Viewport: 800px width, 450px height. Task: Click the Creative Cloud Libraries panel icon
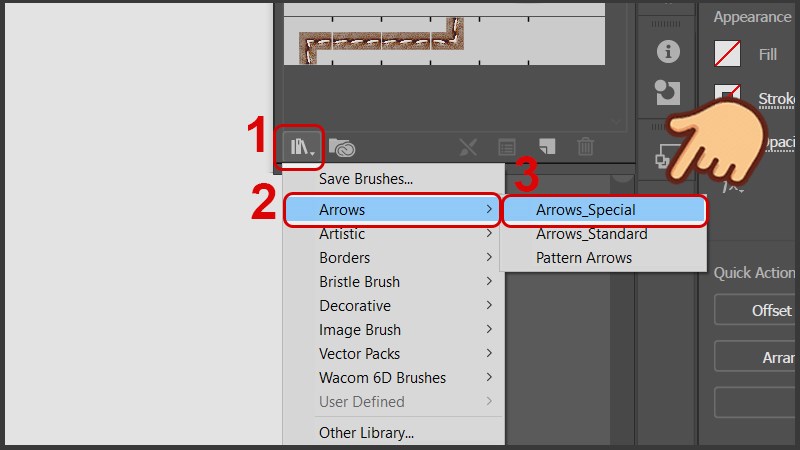point(342,148)
